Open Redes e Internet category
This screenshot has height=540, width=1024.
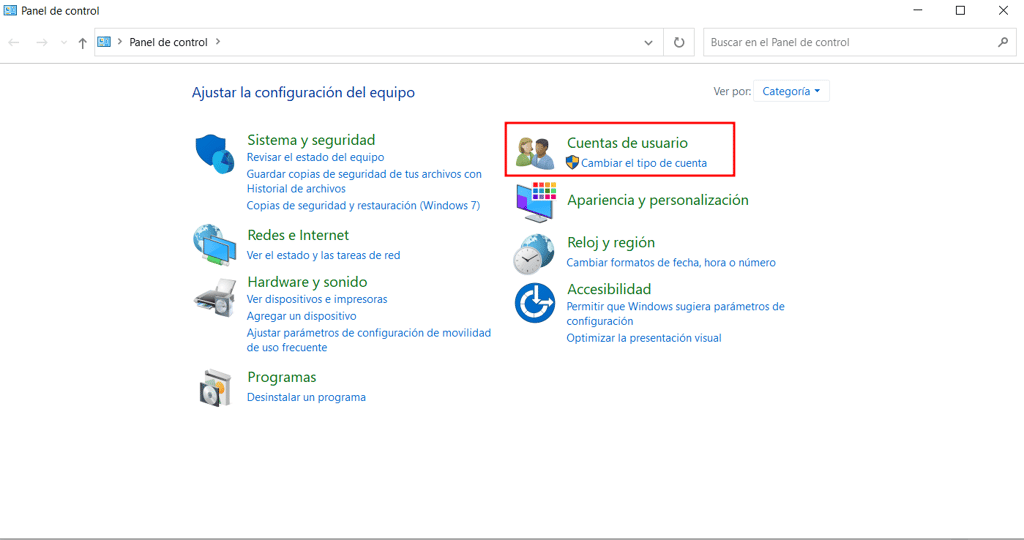(x=298, y=235)
